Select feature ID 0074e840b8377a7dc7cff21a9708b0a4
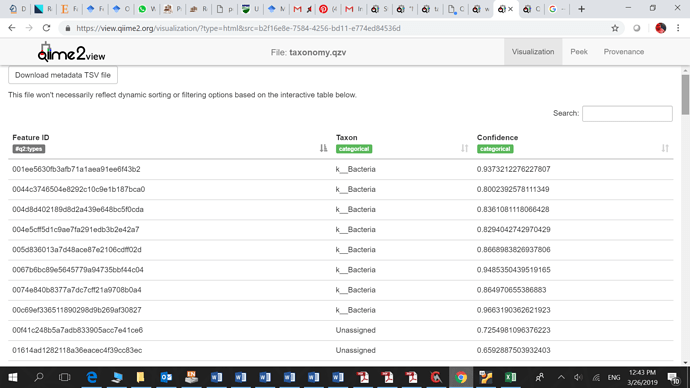 click(77, 290)
